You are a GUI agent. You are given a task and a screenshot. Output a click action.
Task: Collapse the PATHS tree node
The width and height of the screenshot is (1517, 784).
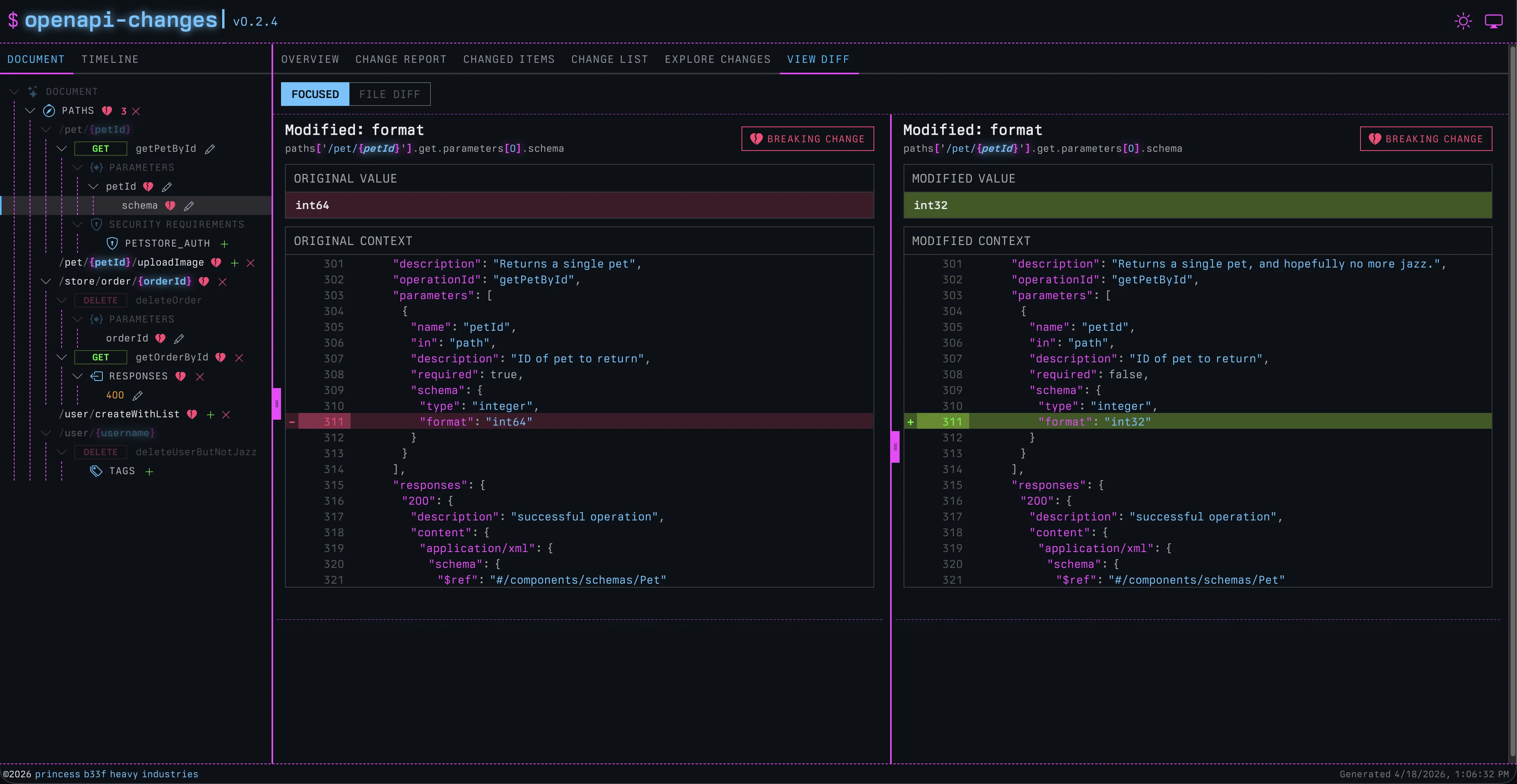(x=30, y=111)
